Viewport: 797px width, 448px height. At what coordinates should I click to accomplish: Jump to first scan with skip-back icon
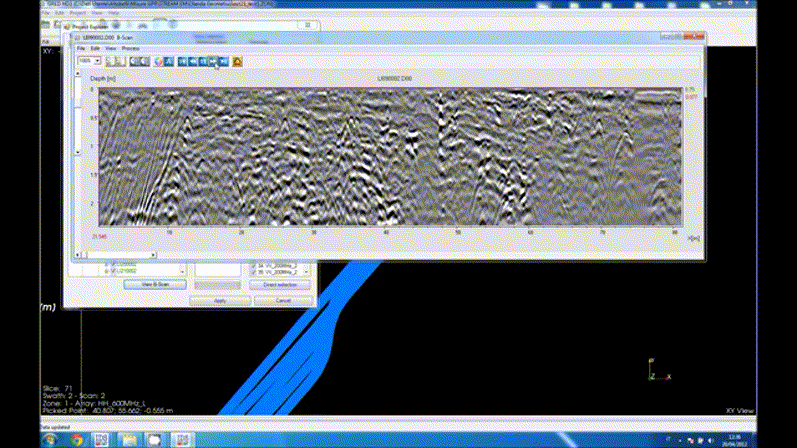click(182, 62)
